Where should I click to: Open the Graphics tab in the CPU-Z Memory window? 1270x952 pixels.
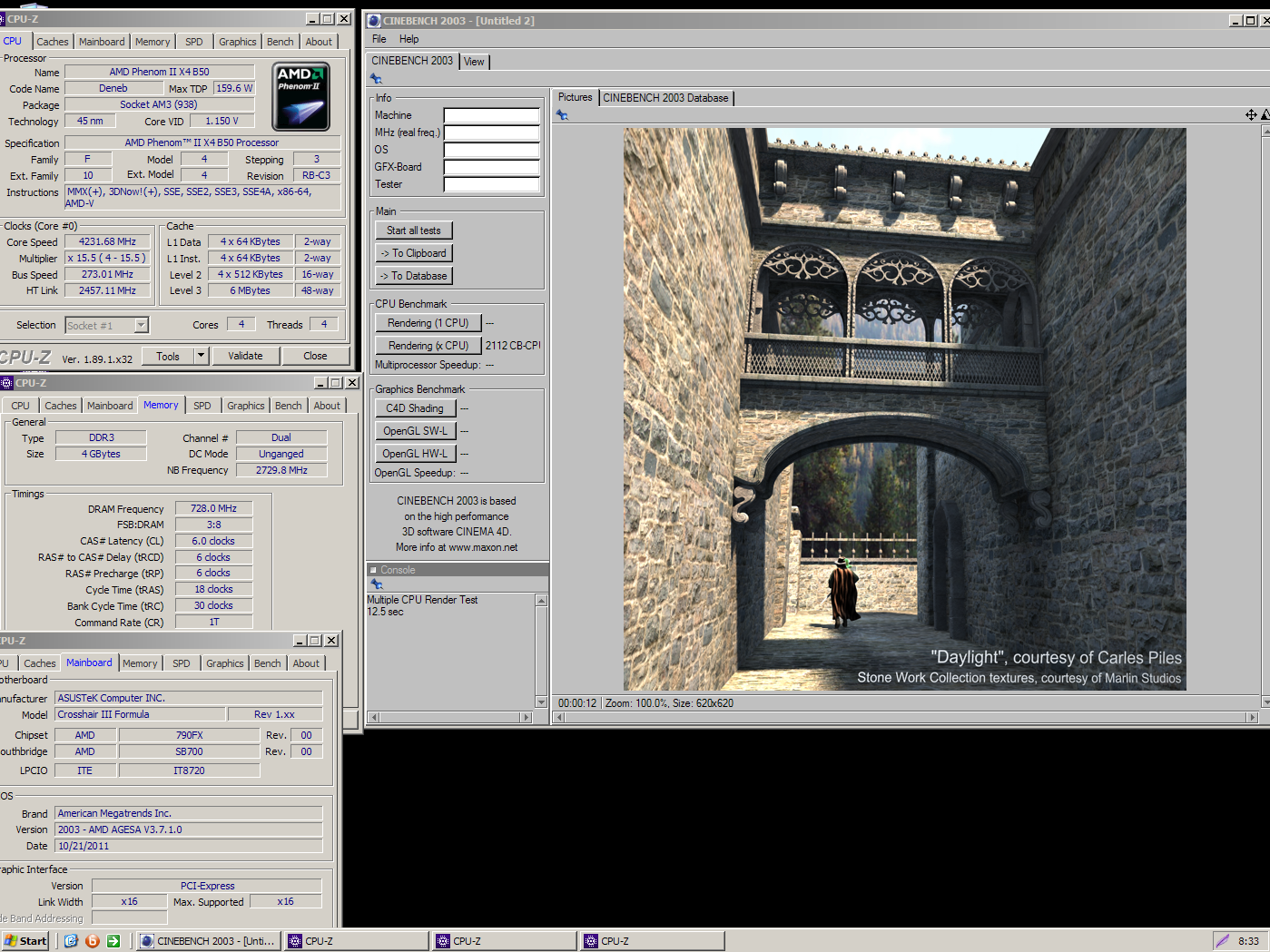click(x=246, y=406)
